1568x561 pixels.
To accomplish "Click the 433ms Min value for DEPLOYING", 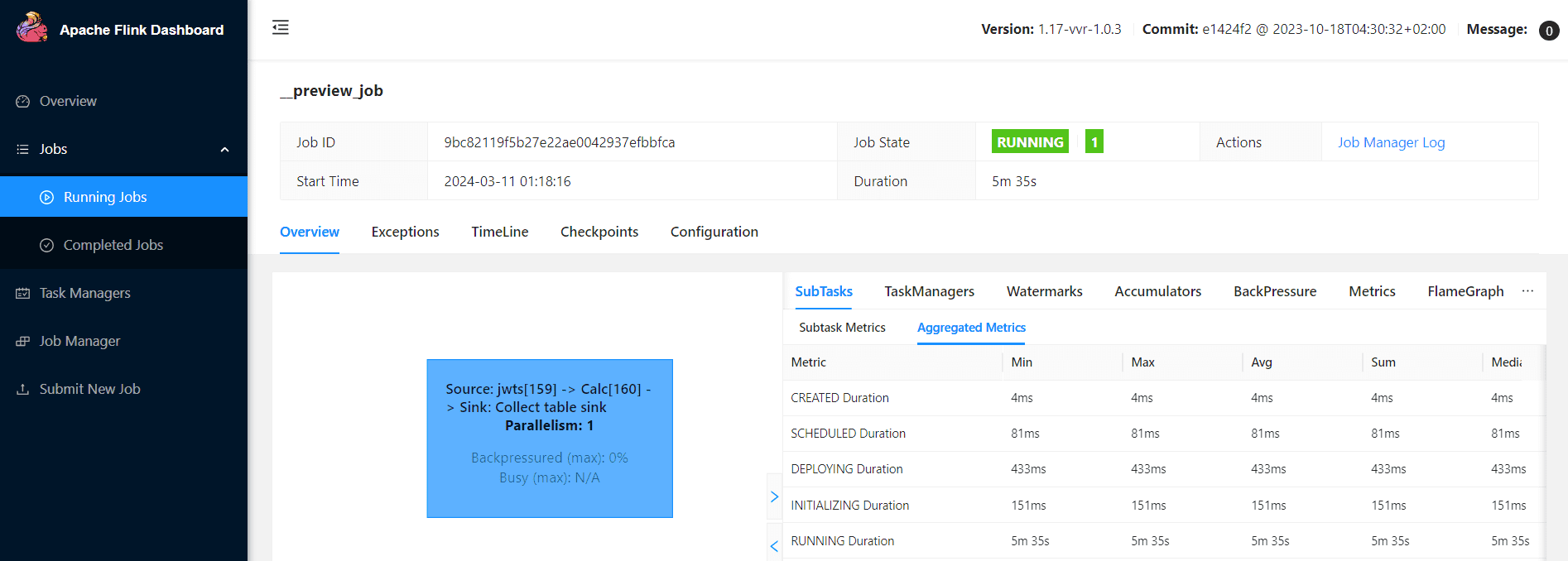I will pos(1028,469).
